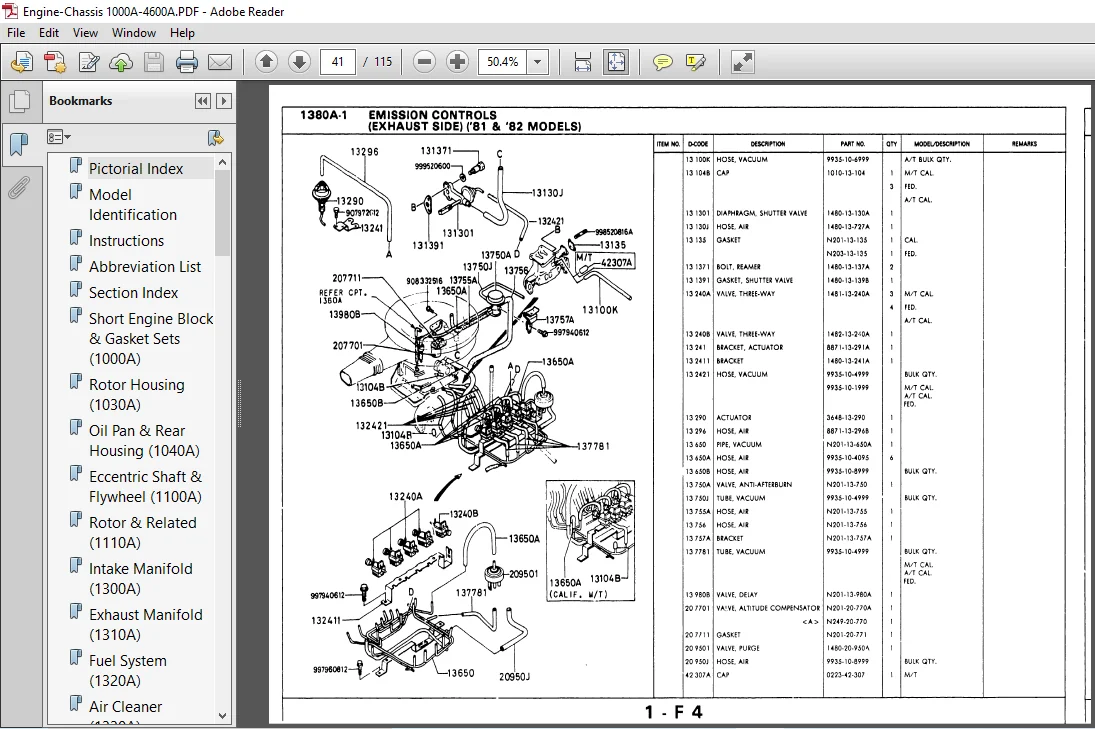The height and width of the screenshot is (729, 1095).
Task: Click the Bookmarks pane right arrow button
Action: [x=223, y=101]
